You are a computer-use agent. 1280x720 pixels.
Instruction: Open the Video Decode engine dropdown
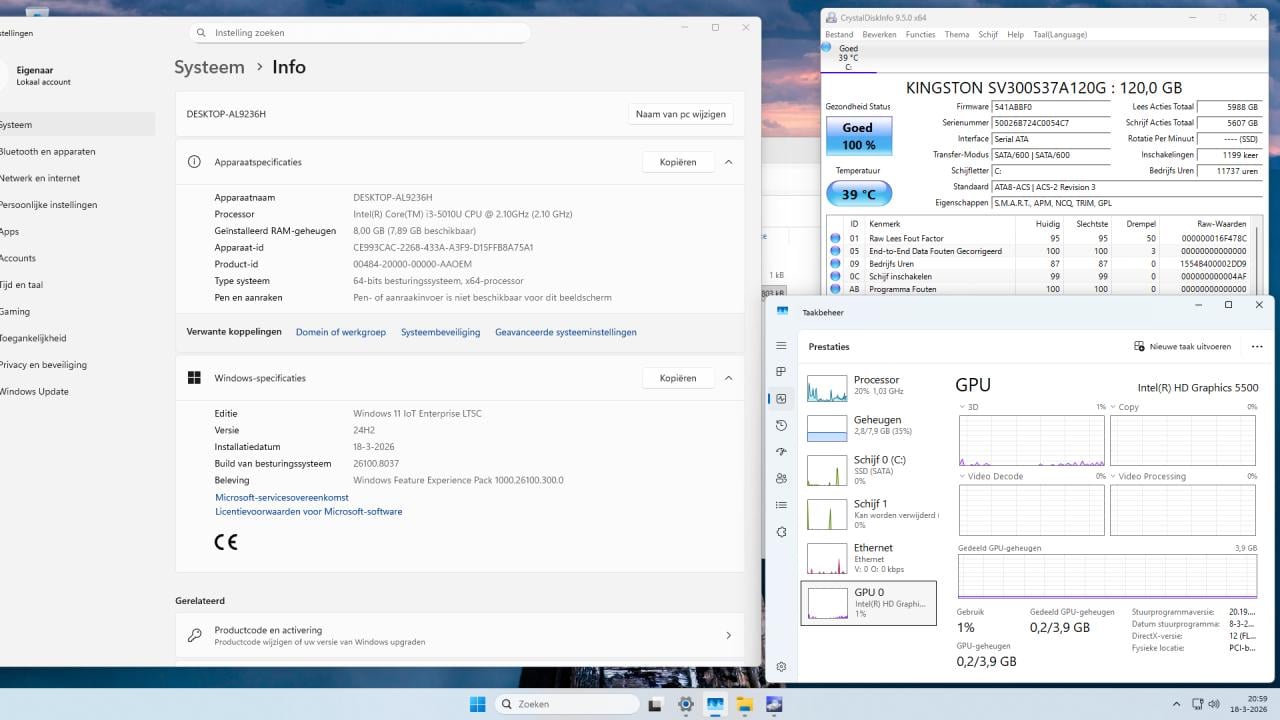963,477
